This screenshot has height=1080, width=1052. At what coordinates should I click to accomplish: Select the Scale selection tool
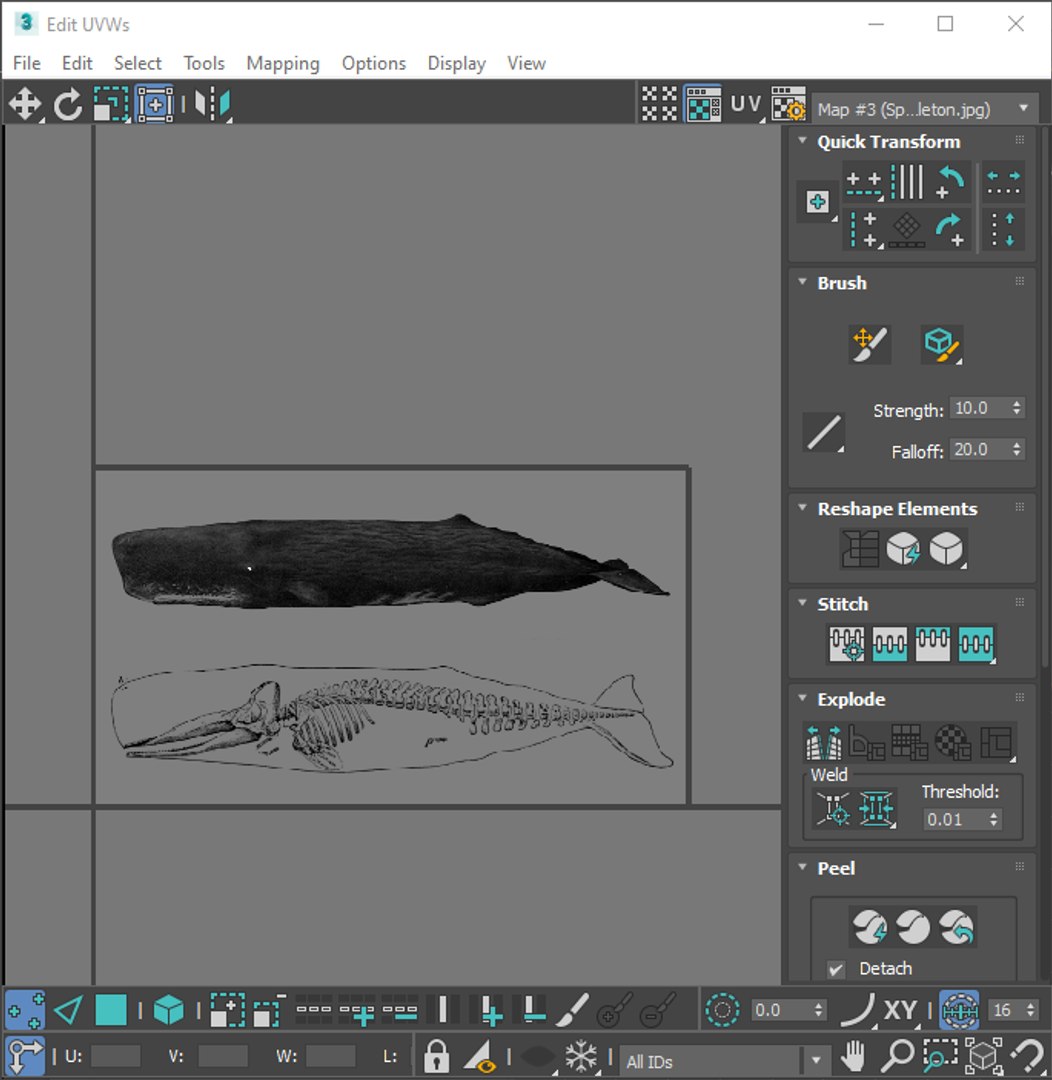pyautogui.click(x=111, y=105)
